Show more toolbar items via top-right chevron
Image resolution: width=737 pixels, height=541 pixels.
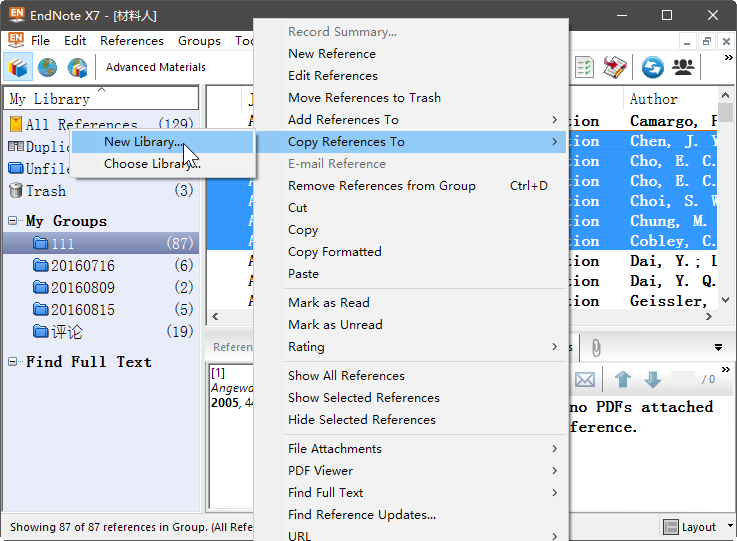(729, 57)
